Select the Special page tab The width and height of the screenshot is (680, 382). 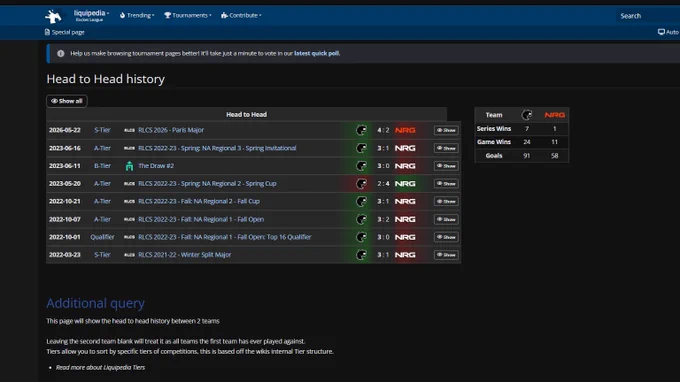65,32
